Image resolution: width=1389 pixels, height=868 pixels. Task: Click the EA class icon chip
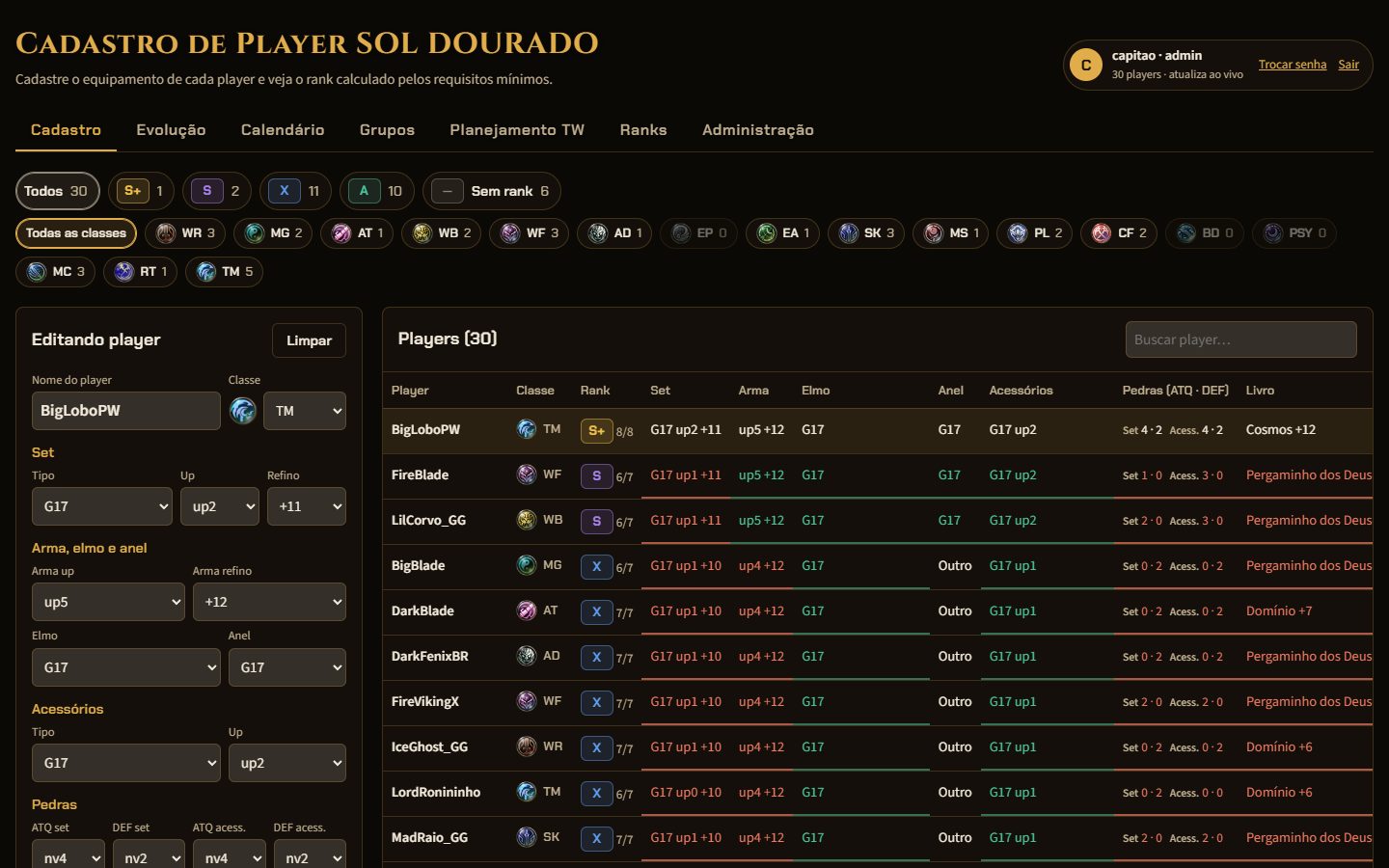(x=782, y=233)
